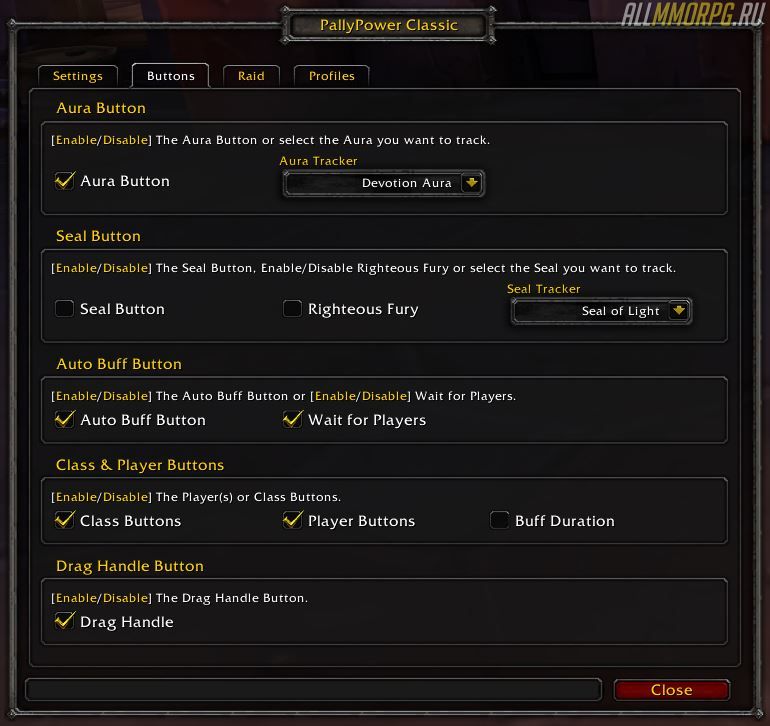770x726 pixels.
Task: Enable the Seal Button checkbox
Action: [64, 309]
